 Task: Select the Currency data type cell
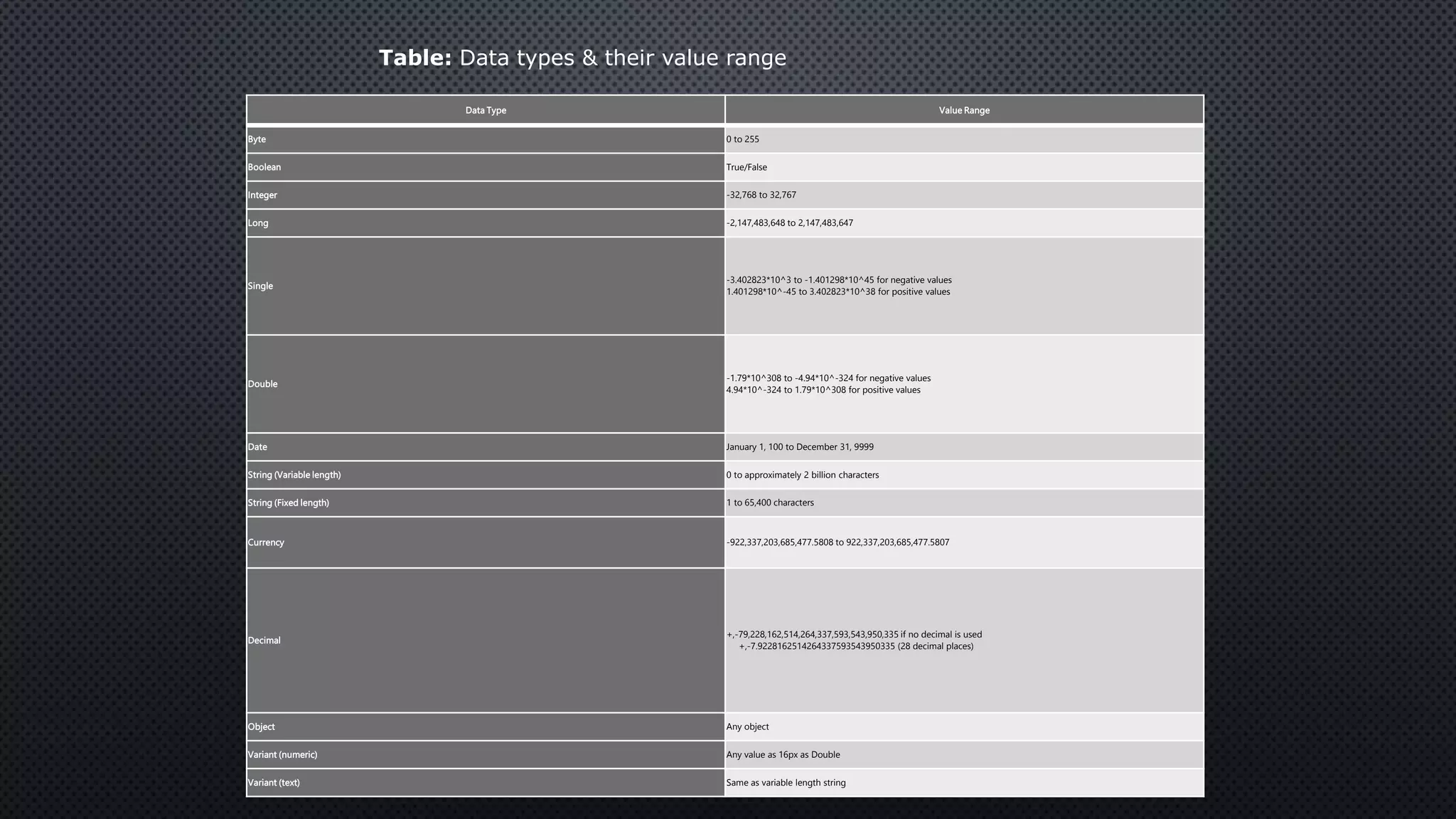pos(266,542)
